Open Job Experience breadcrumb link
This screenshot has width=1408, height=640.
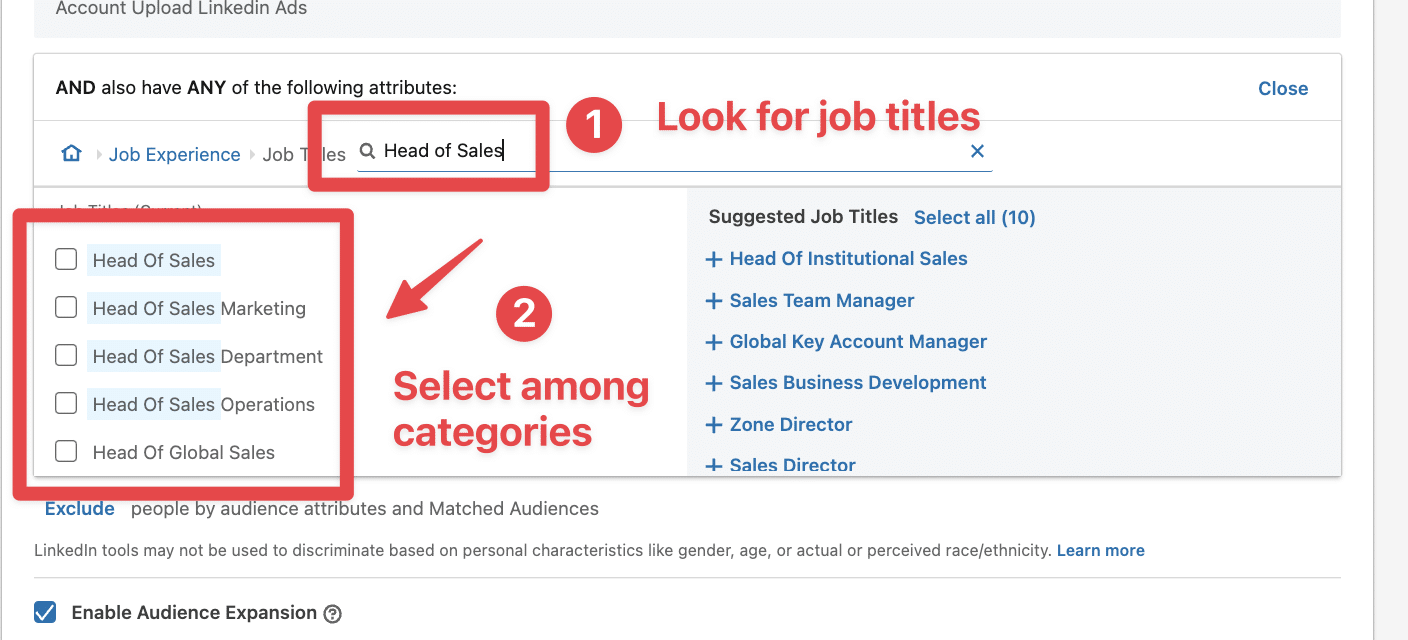coord(175,154)
